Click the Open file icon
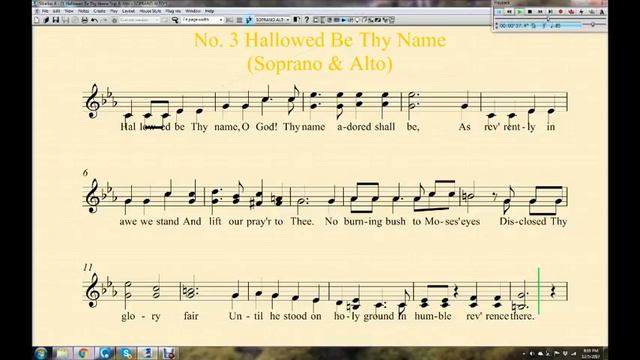The width and height of the screenshot is (640, 360). click(46, 20)
